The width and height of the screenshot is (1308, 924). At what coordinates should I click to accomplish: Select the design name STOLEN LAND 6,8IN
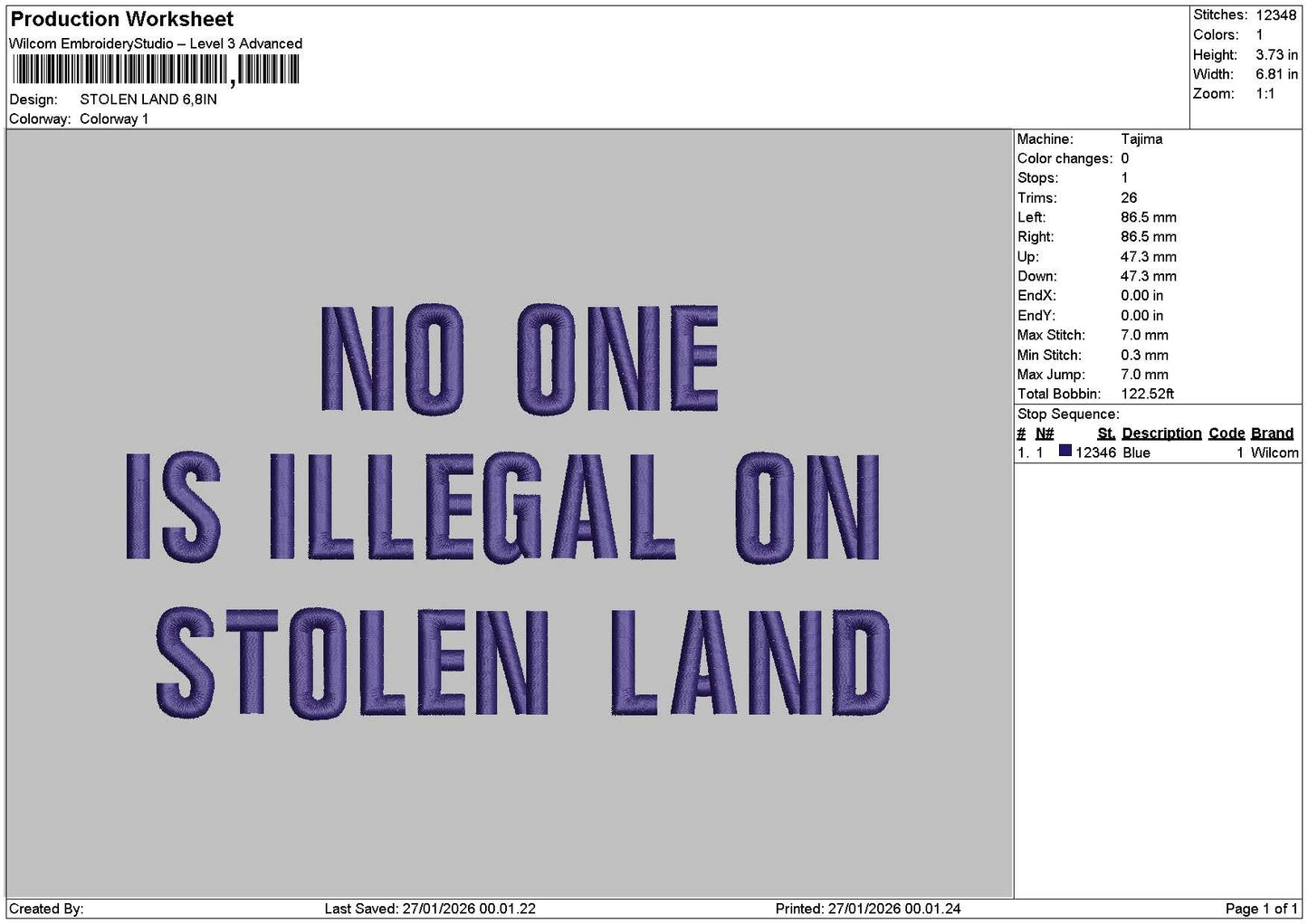148,100
